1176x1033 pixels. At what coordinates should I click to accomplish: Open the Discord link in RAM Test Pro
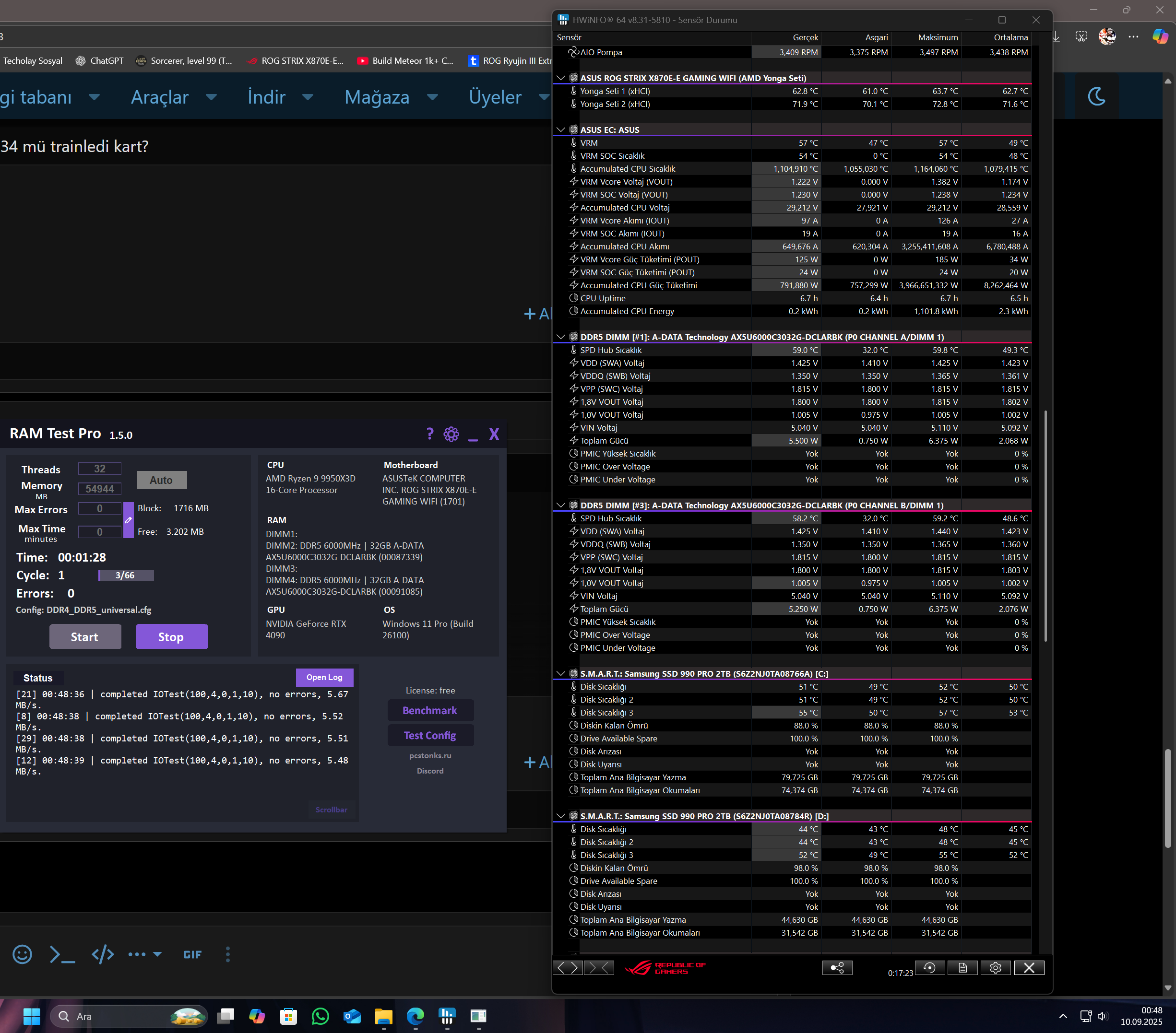point(430,771)
